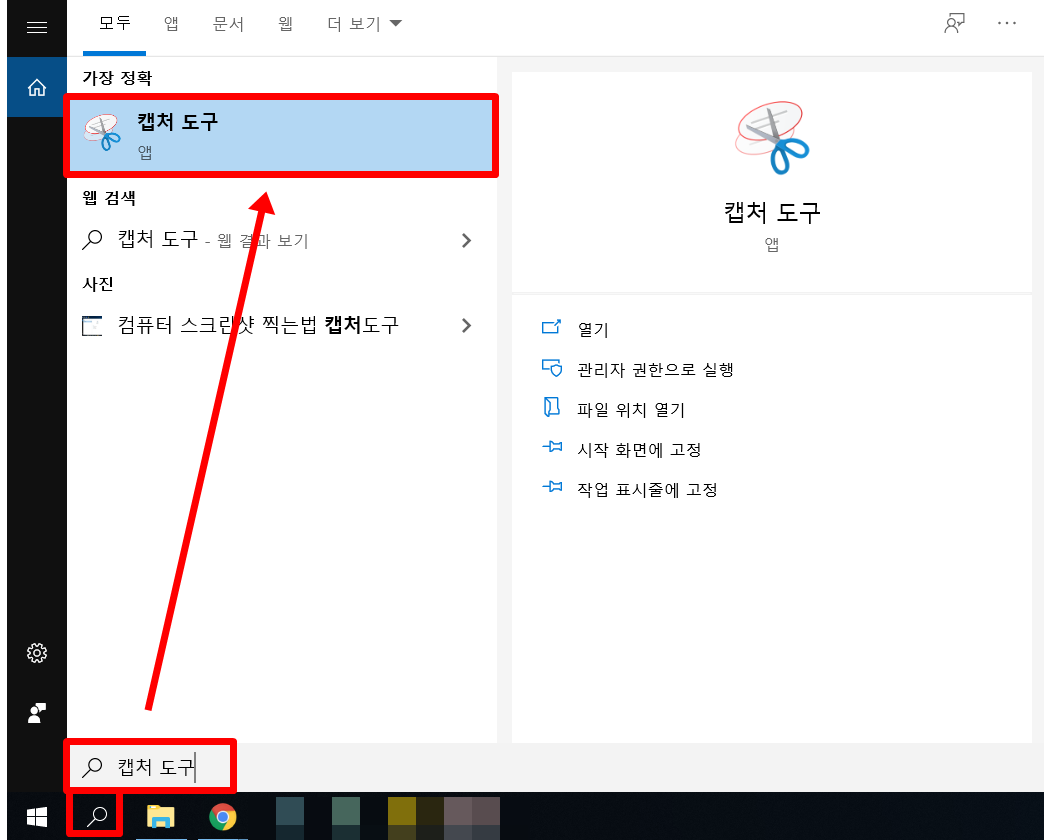The image size is (1044, 840).
Task: Click the feedback person icon in sidebar
Action: [x=37, y=713]
